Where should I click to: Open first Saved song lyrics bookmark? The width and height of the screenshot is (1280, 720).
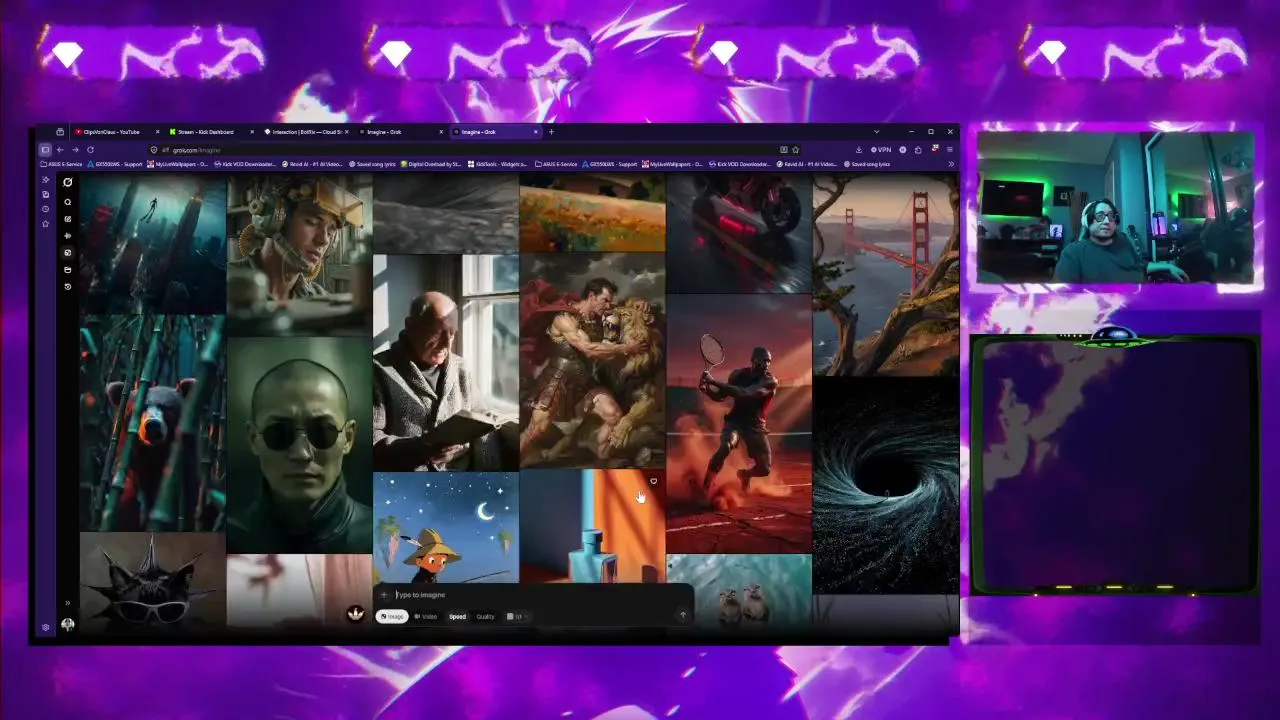point(372,164)
